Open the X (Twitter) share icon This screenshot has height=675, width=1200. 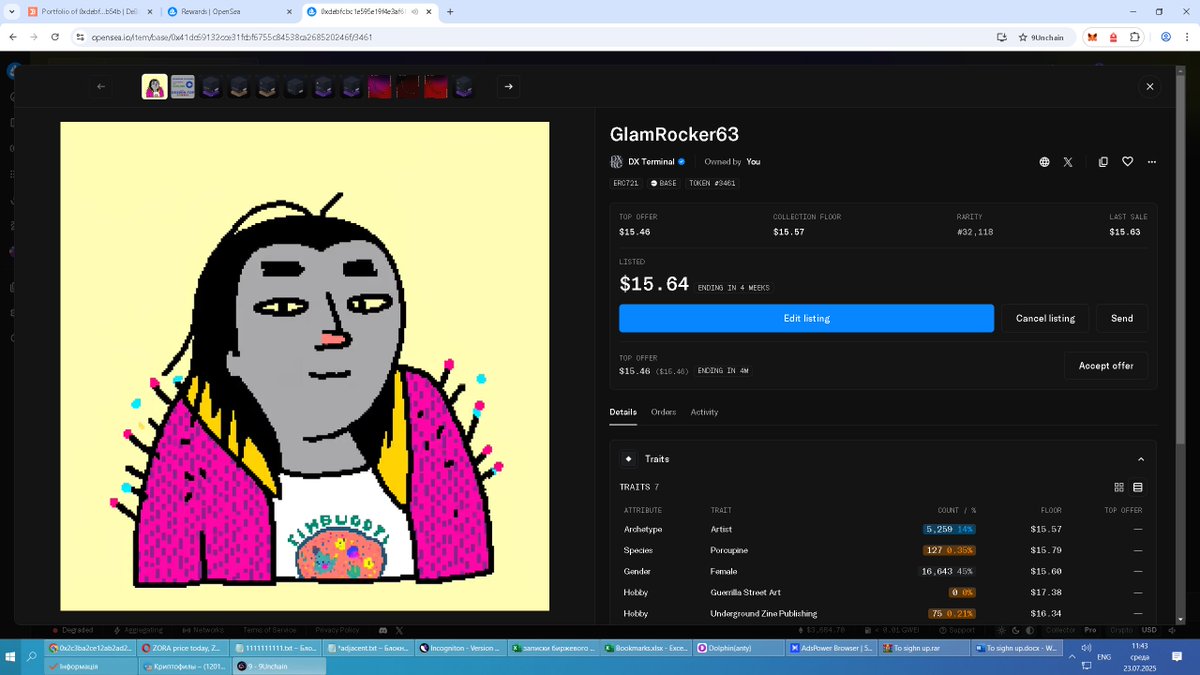[1068, 162]
